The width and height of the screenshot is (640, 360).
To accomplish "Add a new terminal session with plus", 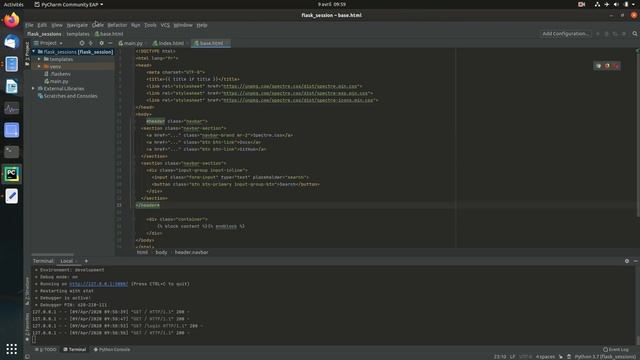I will (86, 261).
